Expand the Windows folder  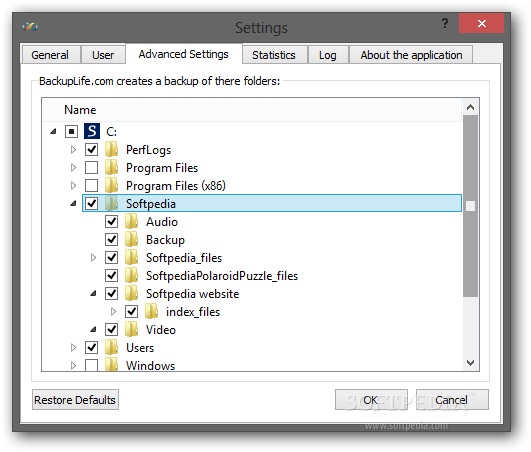pos(73,365)
